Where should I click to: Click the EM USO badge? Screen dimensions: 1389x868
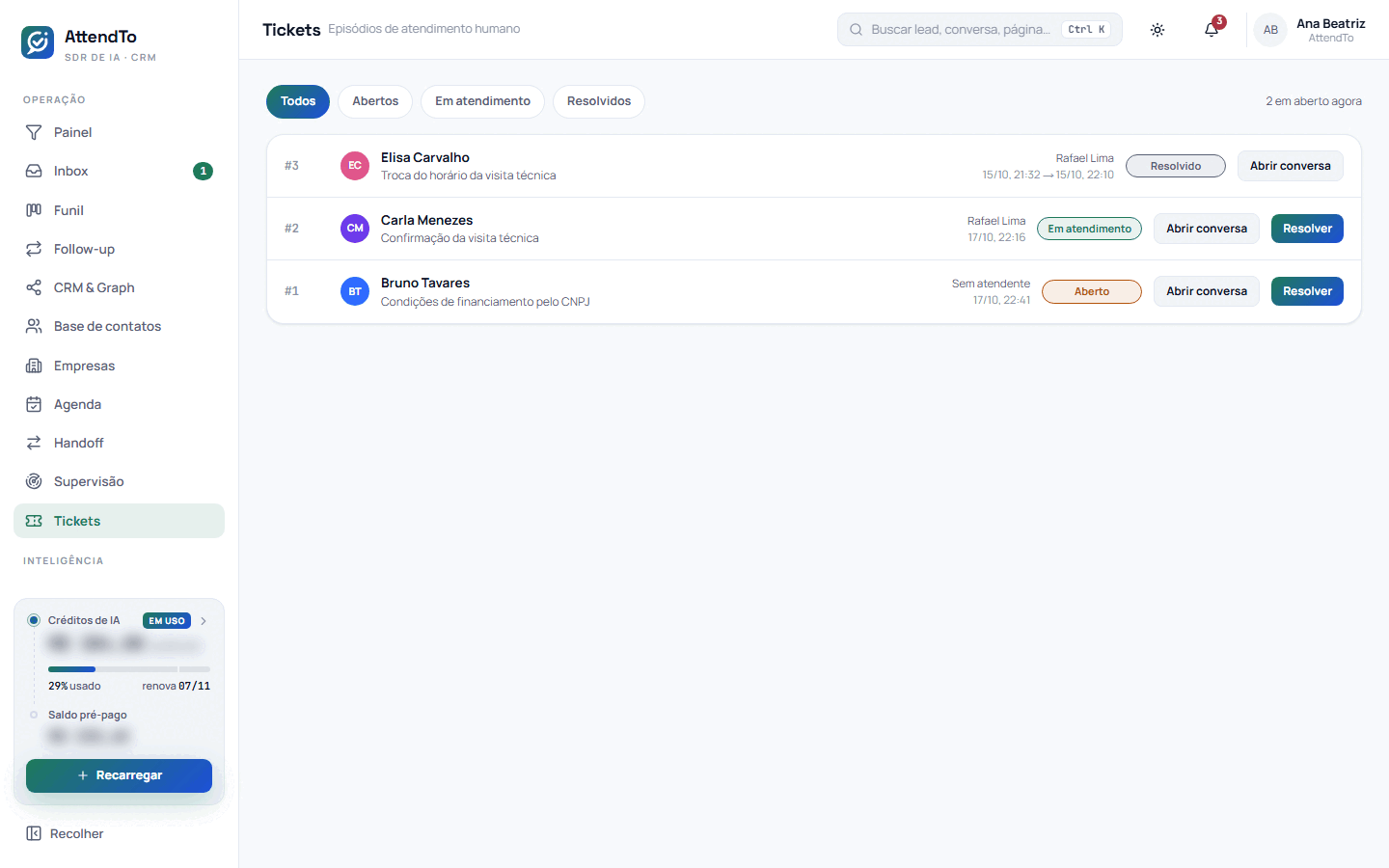167,621
